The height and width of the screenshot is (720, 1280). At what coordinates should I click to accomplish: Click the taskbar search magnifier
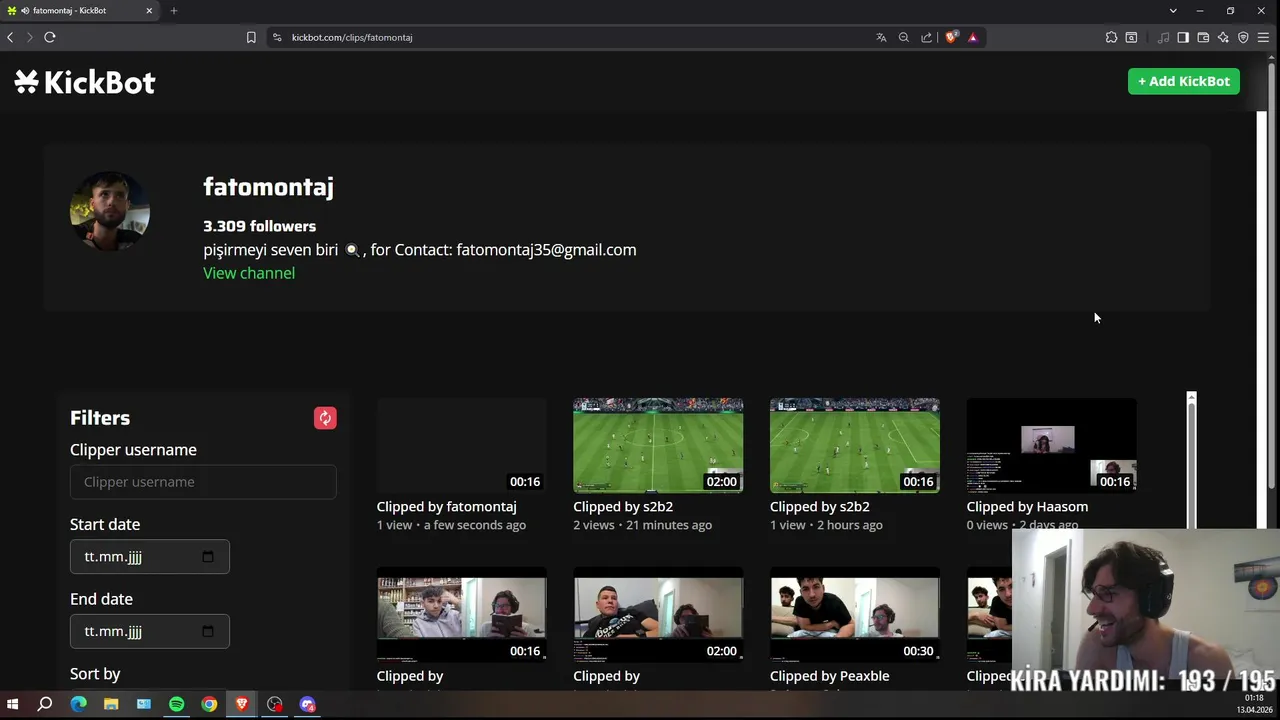pos(45,704)
